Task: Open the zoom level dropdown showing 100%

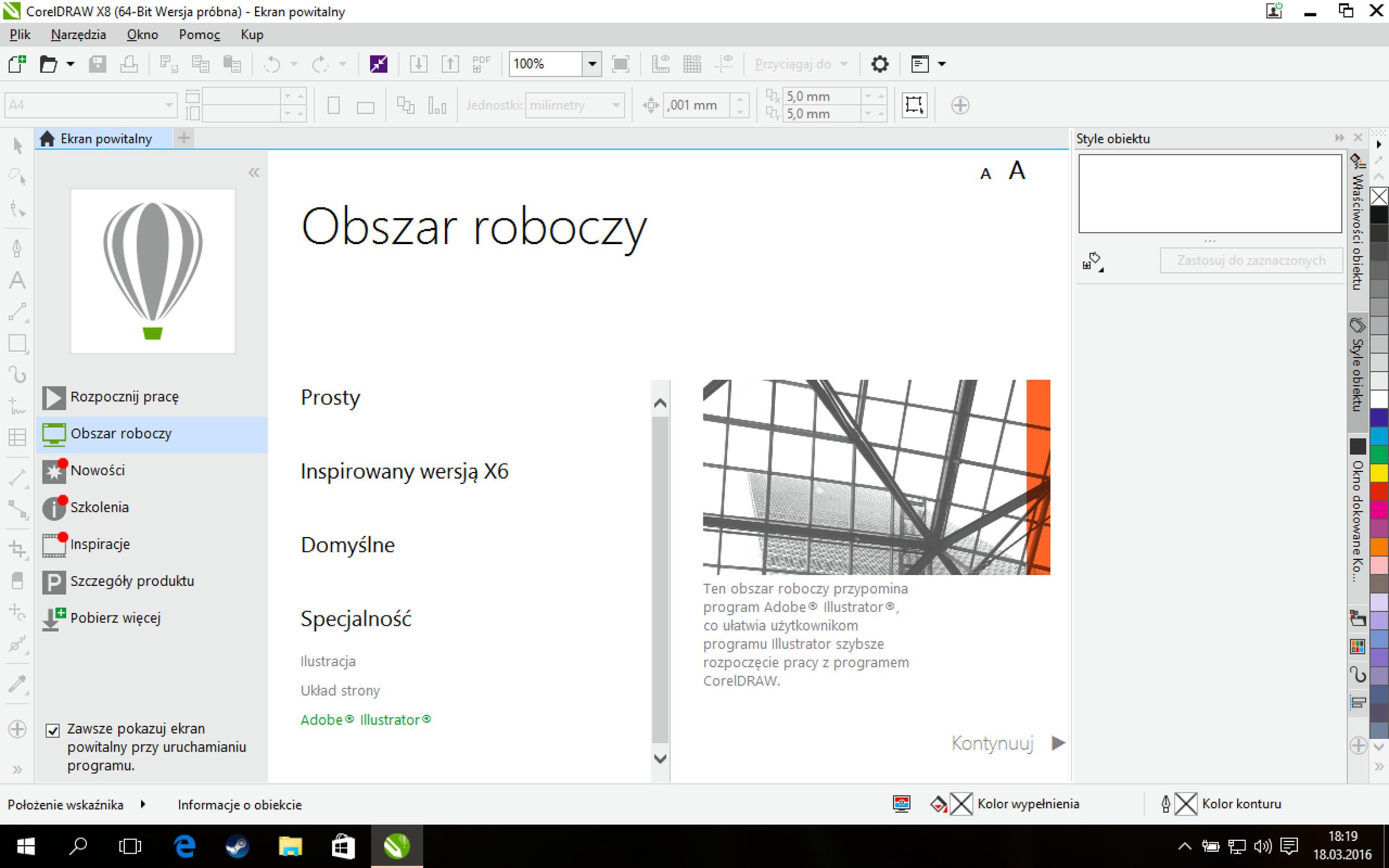Action: point(591,64)
